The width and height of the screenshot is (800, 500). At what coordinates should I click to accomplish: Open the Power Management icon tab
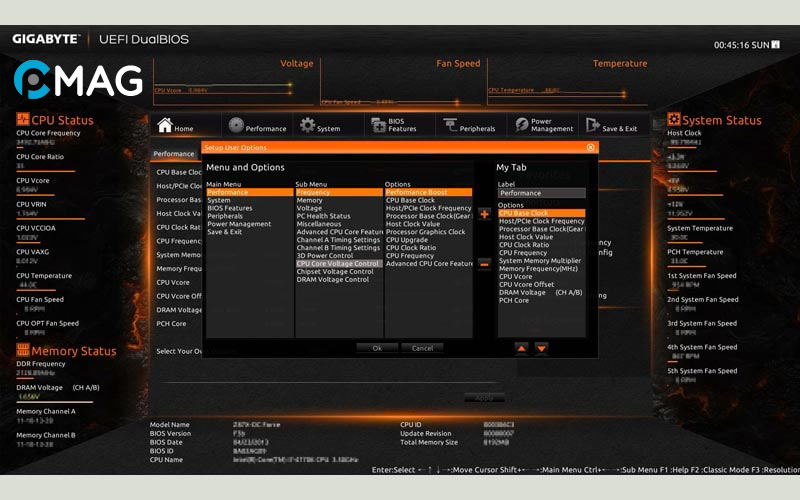(x=521, y=125)
